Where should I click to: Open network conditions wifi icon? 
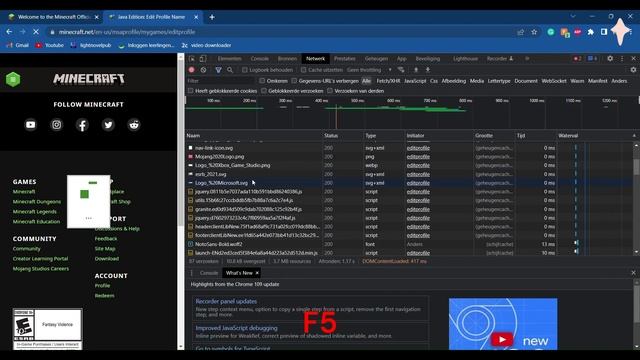[x=401, y=70]
